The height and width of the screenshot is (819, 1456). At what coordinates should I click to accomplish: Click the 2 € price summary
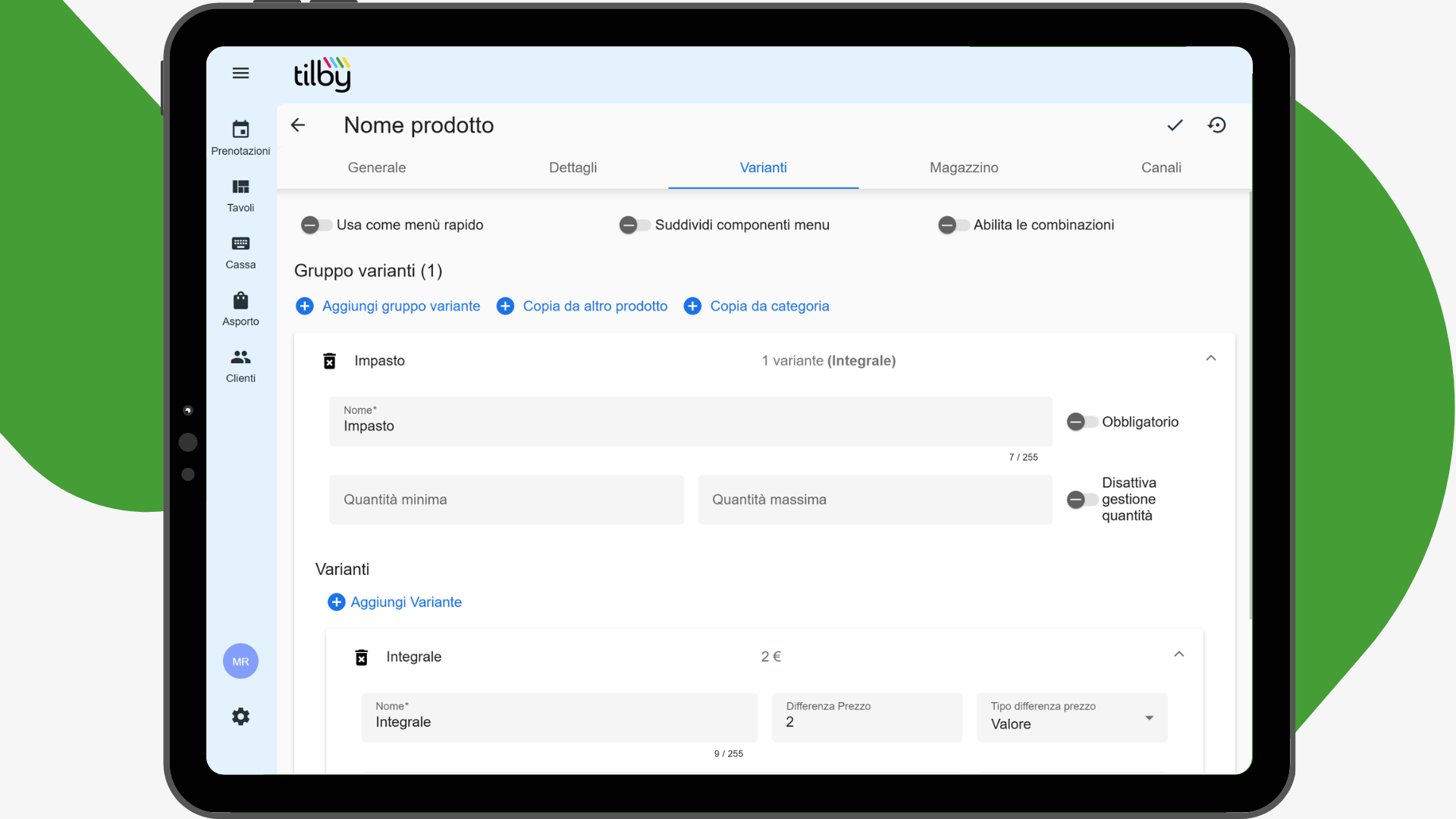pyautogui.click(x=771, y=657)
